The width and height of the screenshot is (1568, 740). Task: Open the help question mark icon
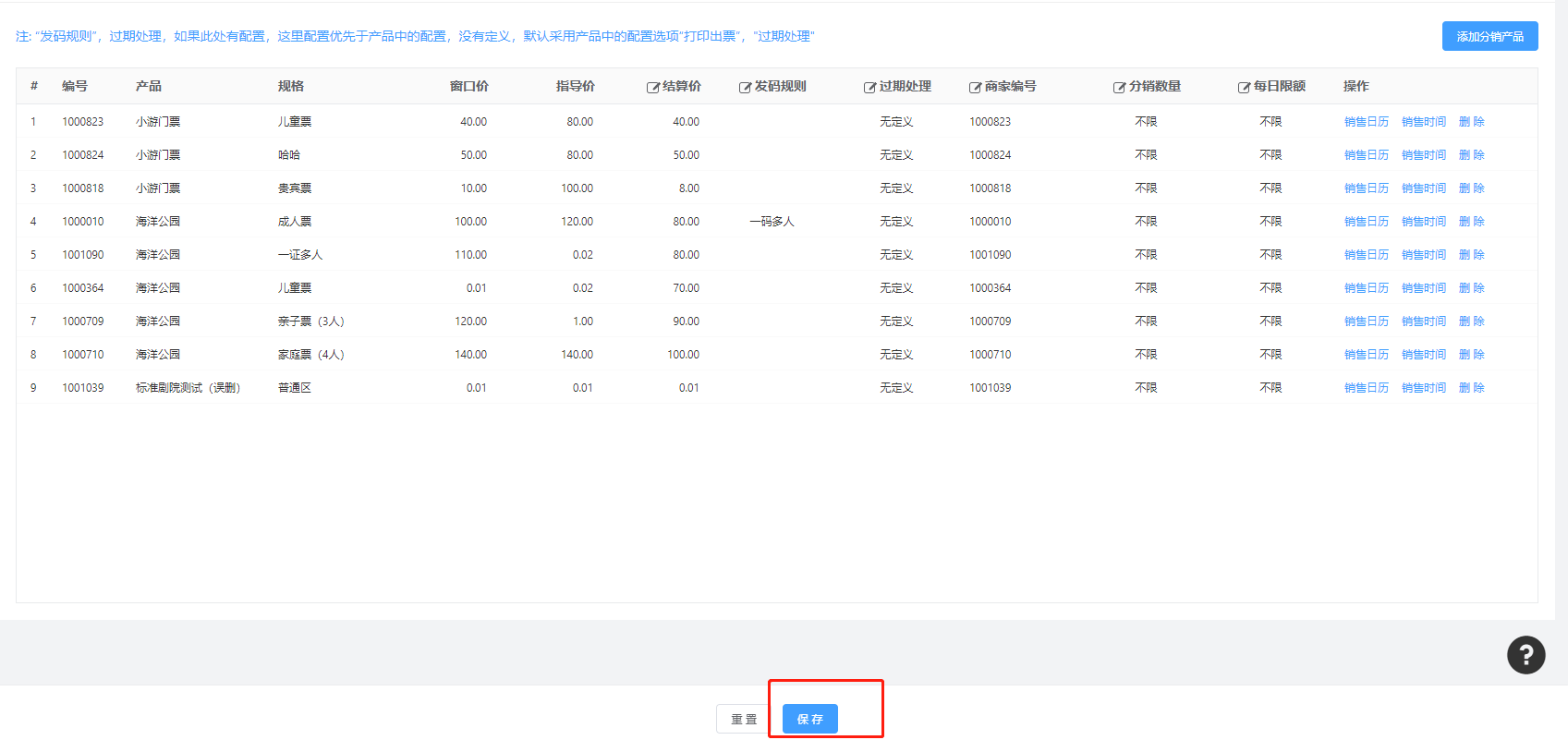coord(1525,655)
